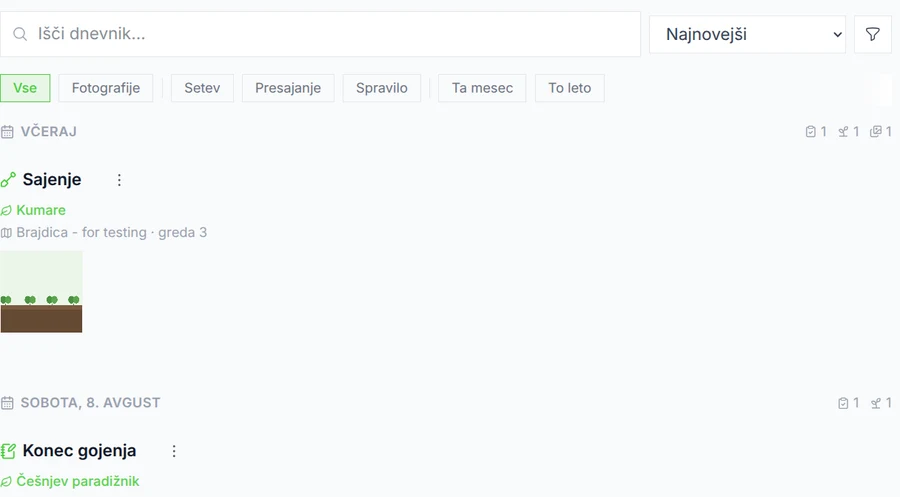
Task: Click the plants count icon in 8. avgust row
Action: click(x=876, y=403)
